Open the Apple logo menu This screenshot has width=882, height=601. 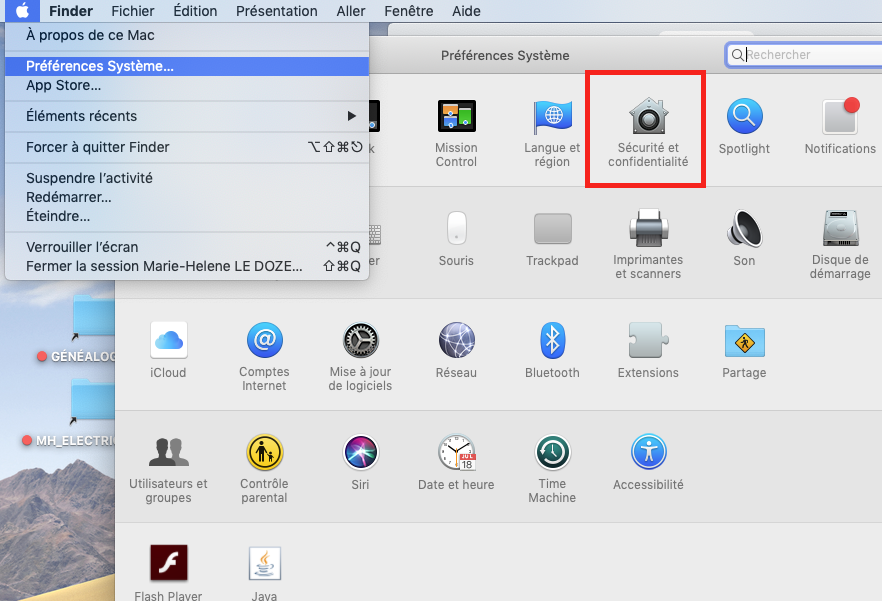tap(22, 11)
